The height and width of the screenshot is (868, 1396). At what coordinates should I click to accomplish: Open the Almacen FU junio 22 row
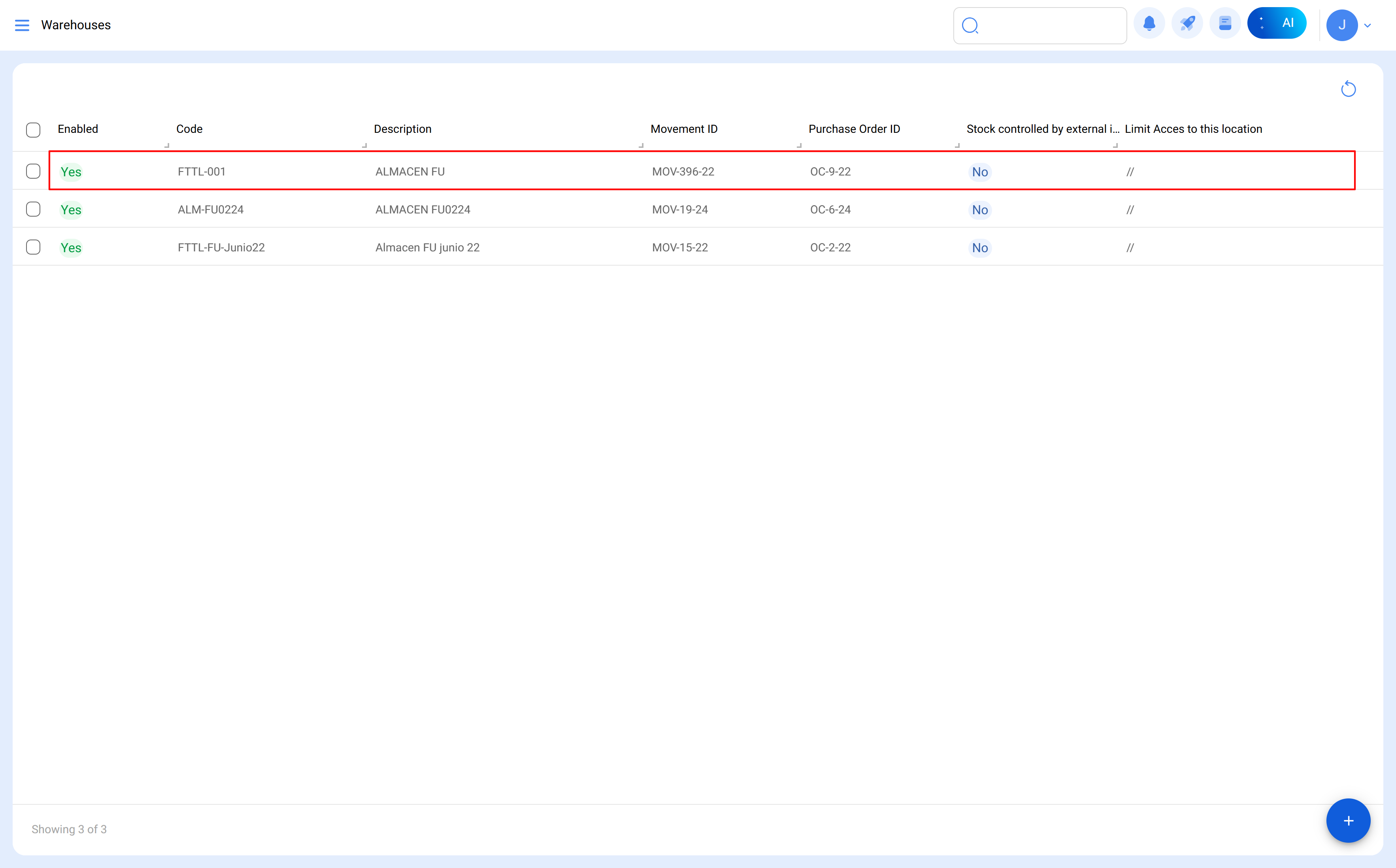[427, 247]
